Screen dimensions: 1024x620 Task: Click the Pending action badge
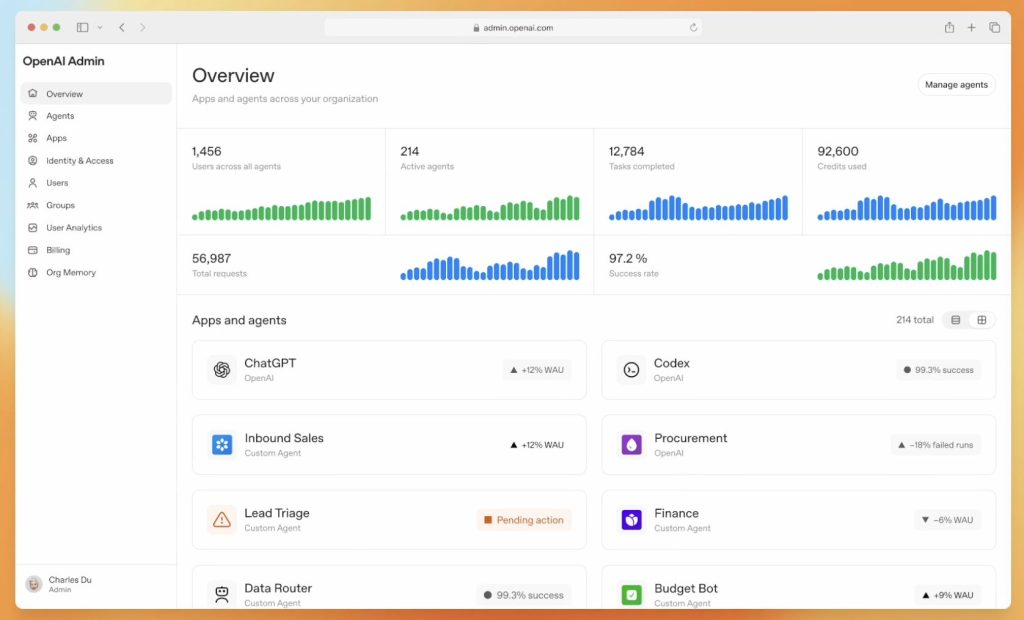(523, 520)
